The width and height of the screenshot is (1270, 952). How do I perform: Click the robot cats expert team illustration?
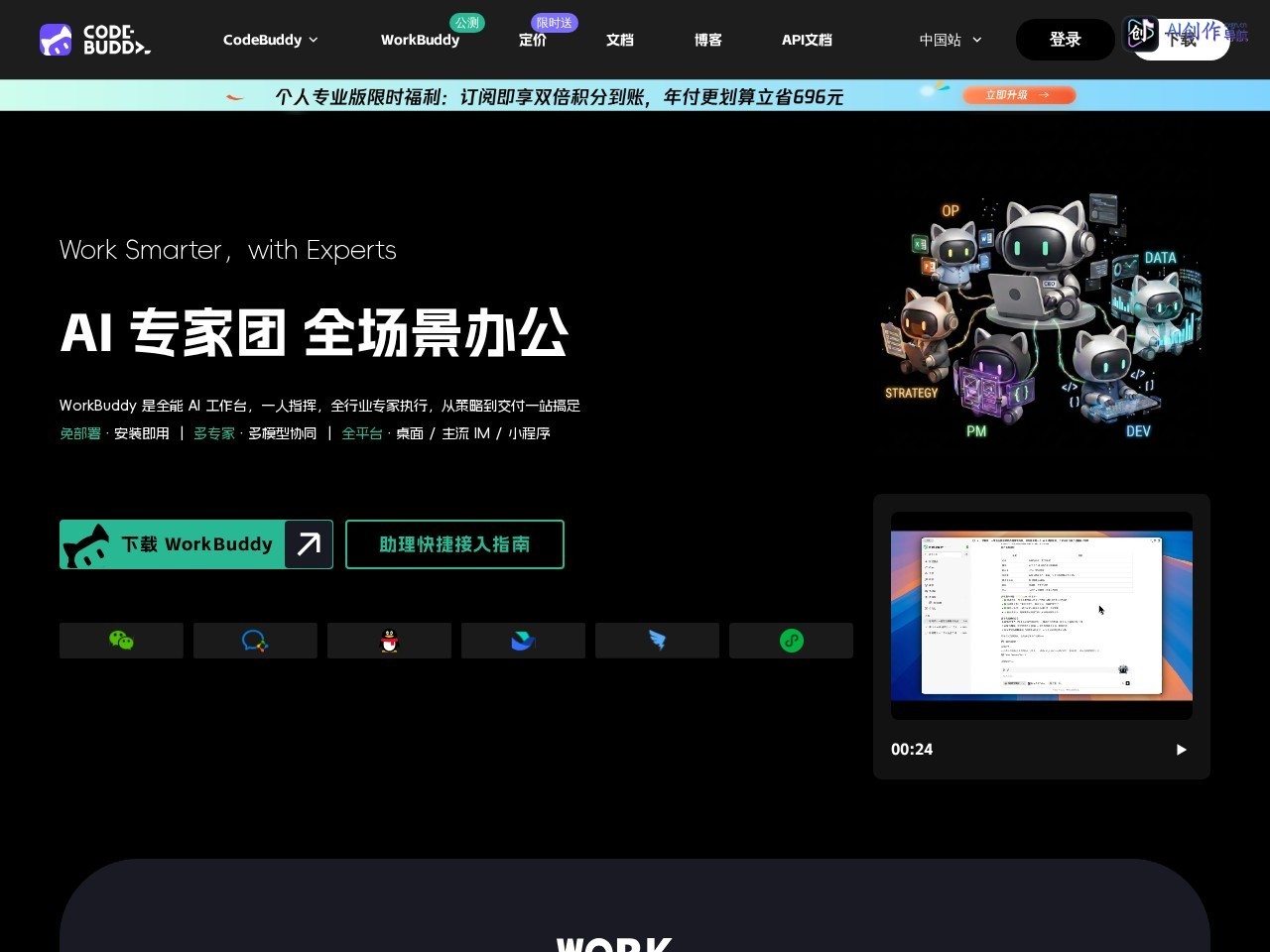[x=1042, y=317]
